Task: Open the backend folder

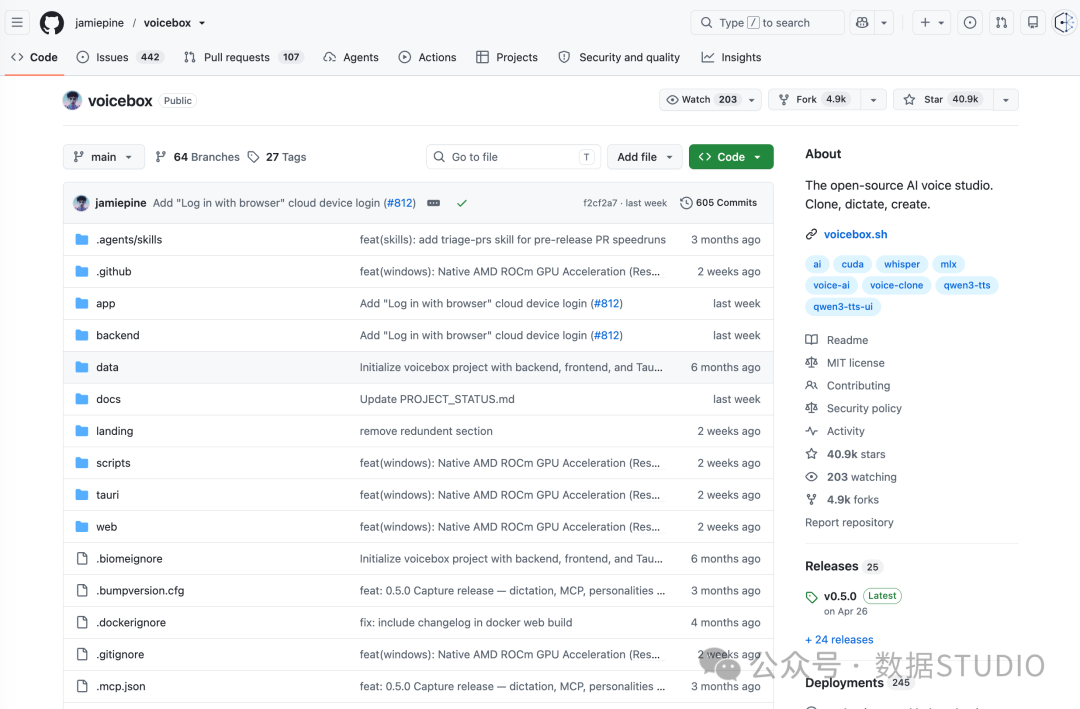Action: click(x=118, y=336)
